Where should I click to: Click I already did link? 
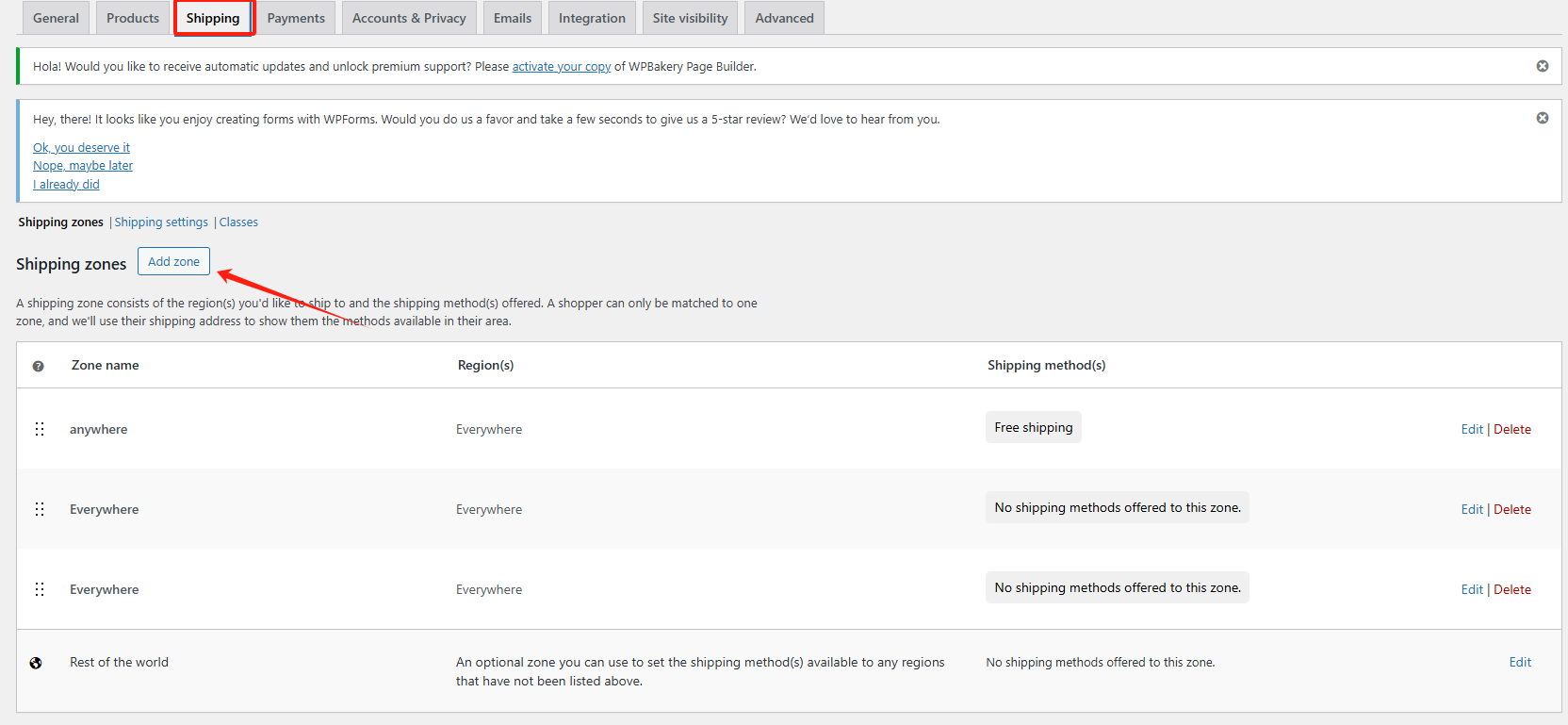coord(66,185)
